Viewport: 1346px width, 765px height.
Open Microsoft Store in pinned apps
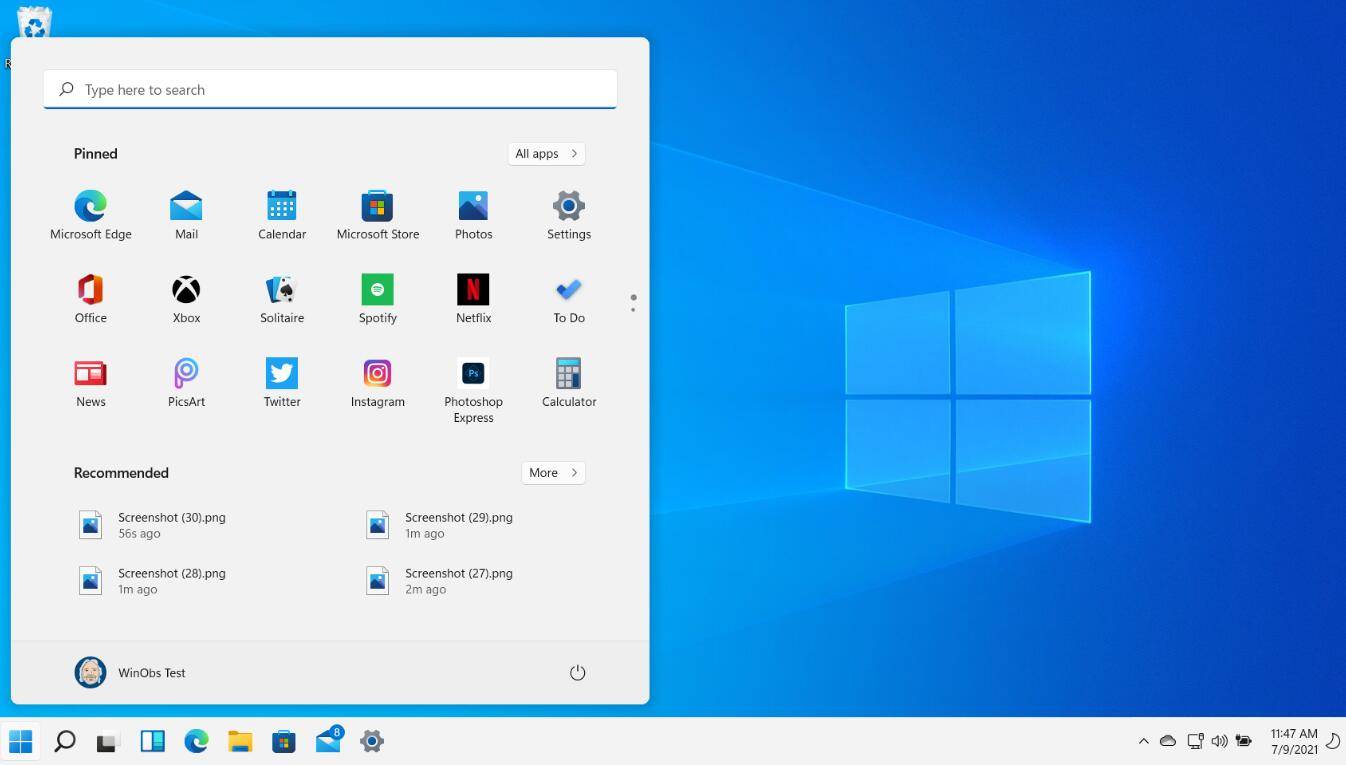377,215
